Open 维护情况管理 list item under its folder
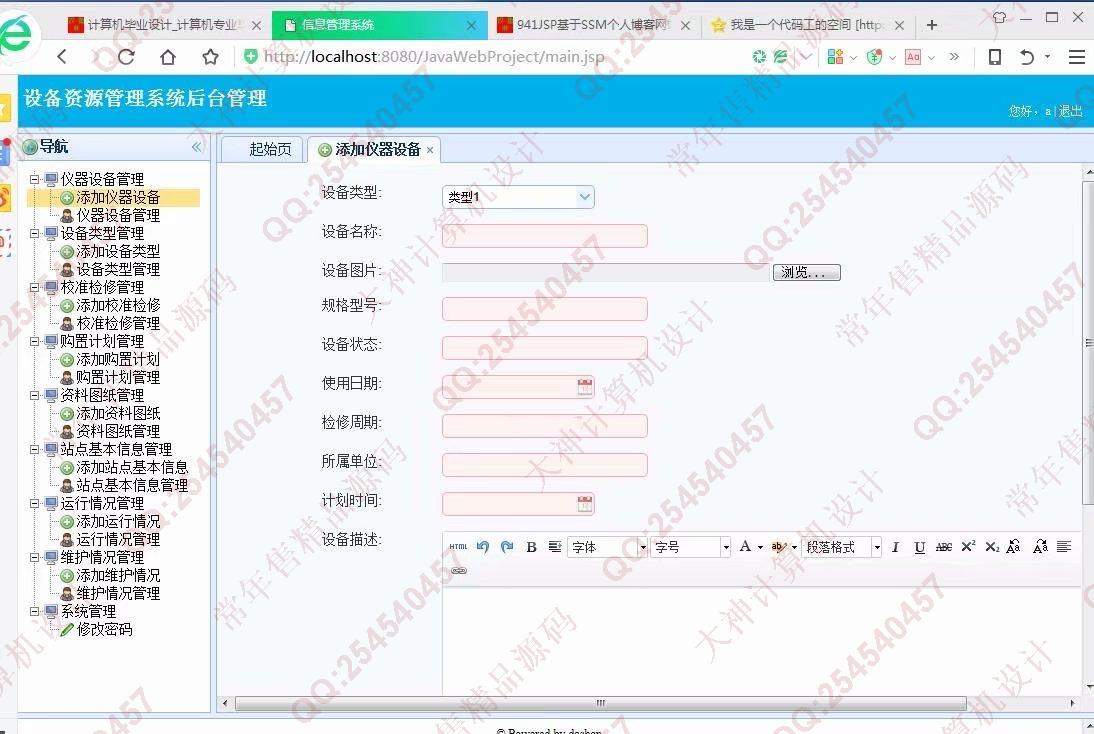Viewport: 1094px width, 734px height. [118, 593]
